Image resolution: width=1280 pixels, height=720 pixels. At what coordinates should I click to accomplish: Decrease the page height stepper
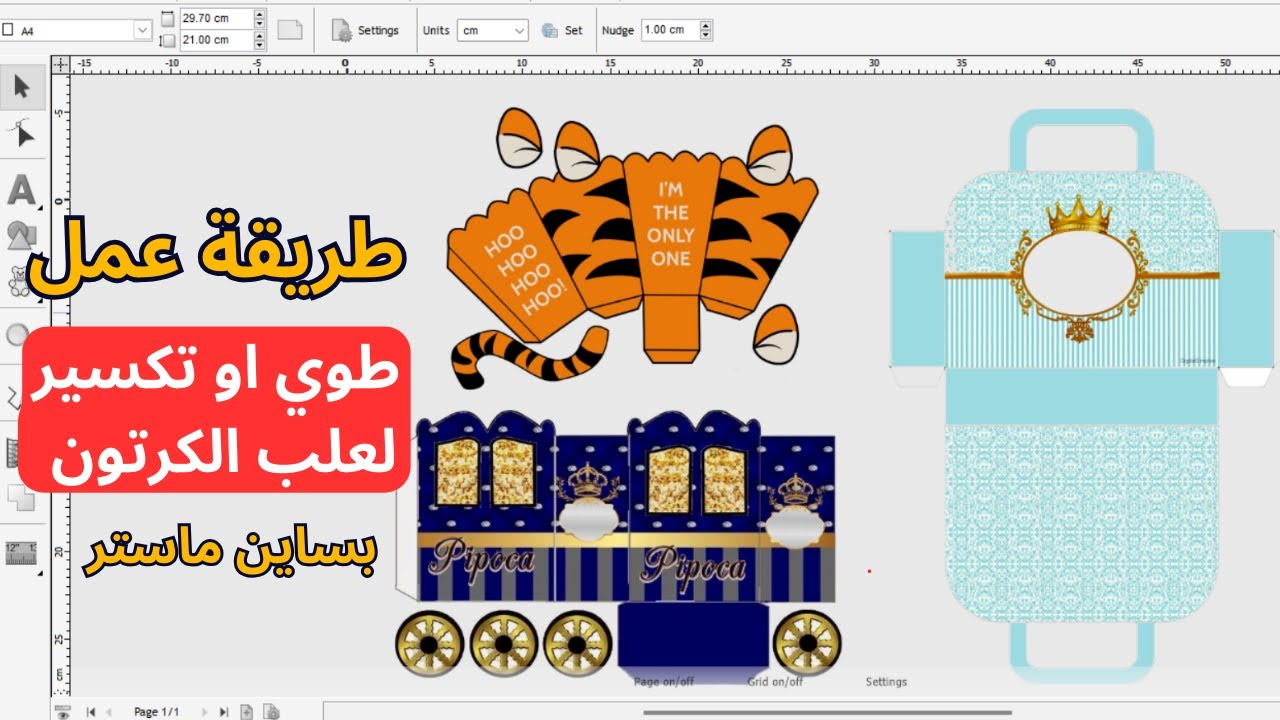click(x=260, y=45)
